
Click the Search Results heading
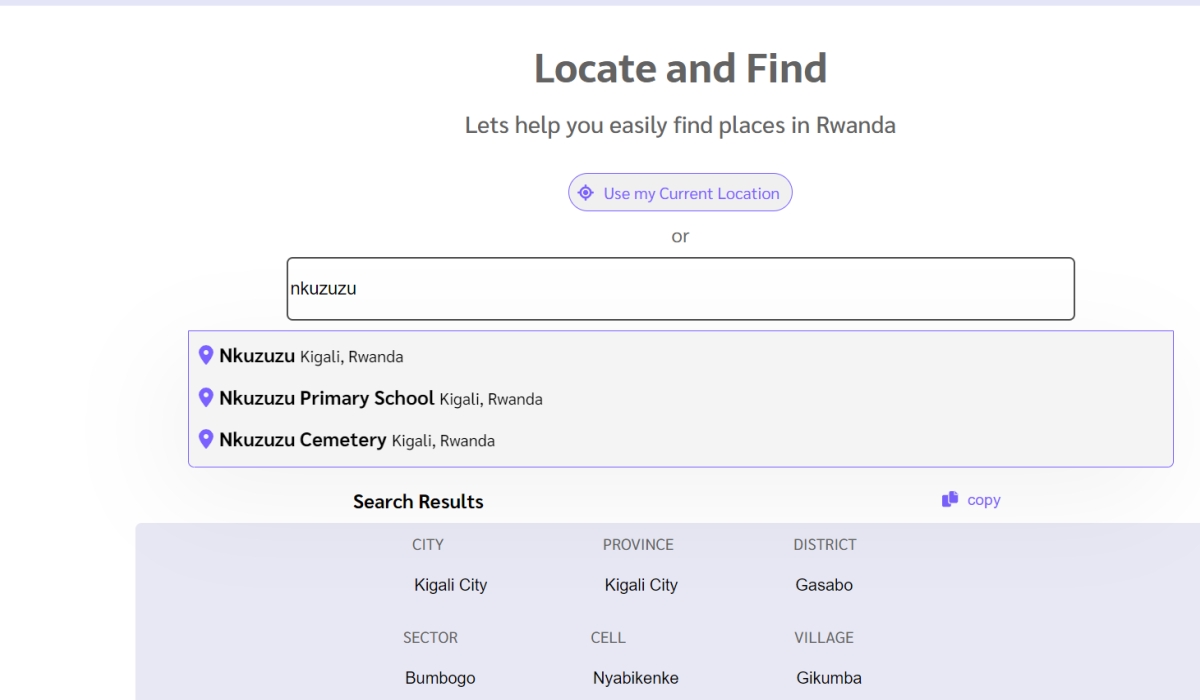point(418,502)
